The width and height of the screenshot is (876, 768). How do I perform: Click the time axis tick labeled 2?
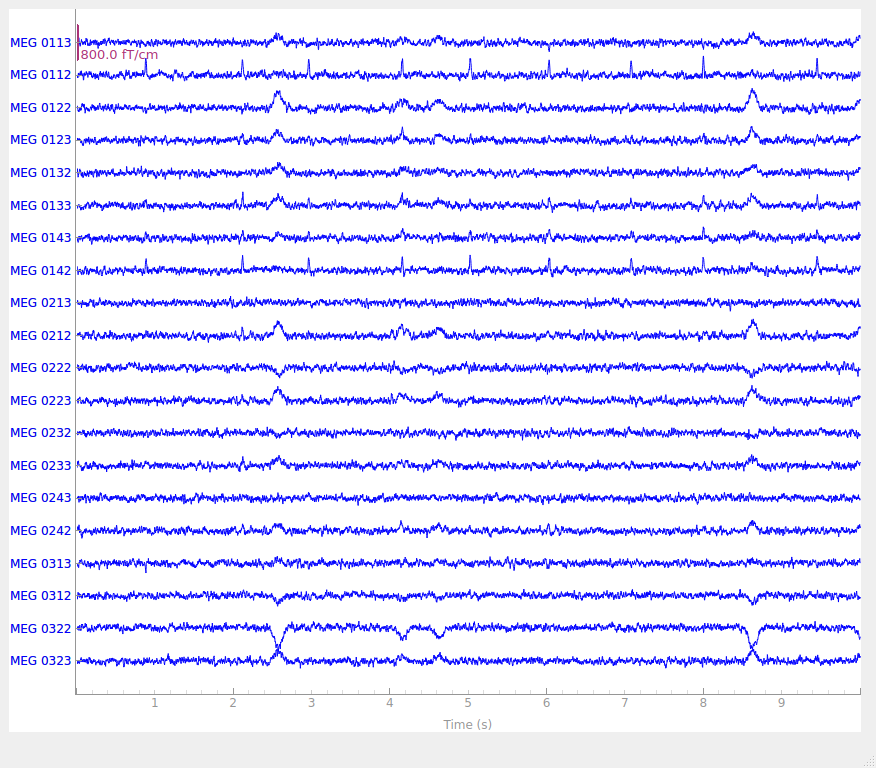tap(233, 703)
